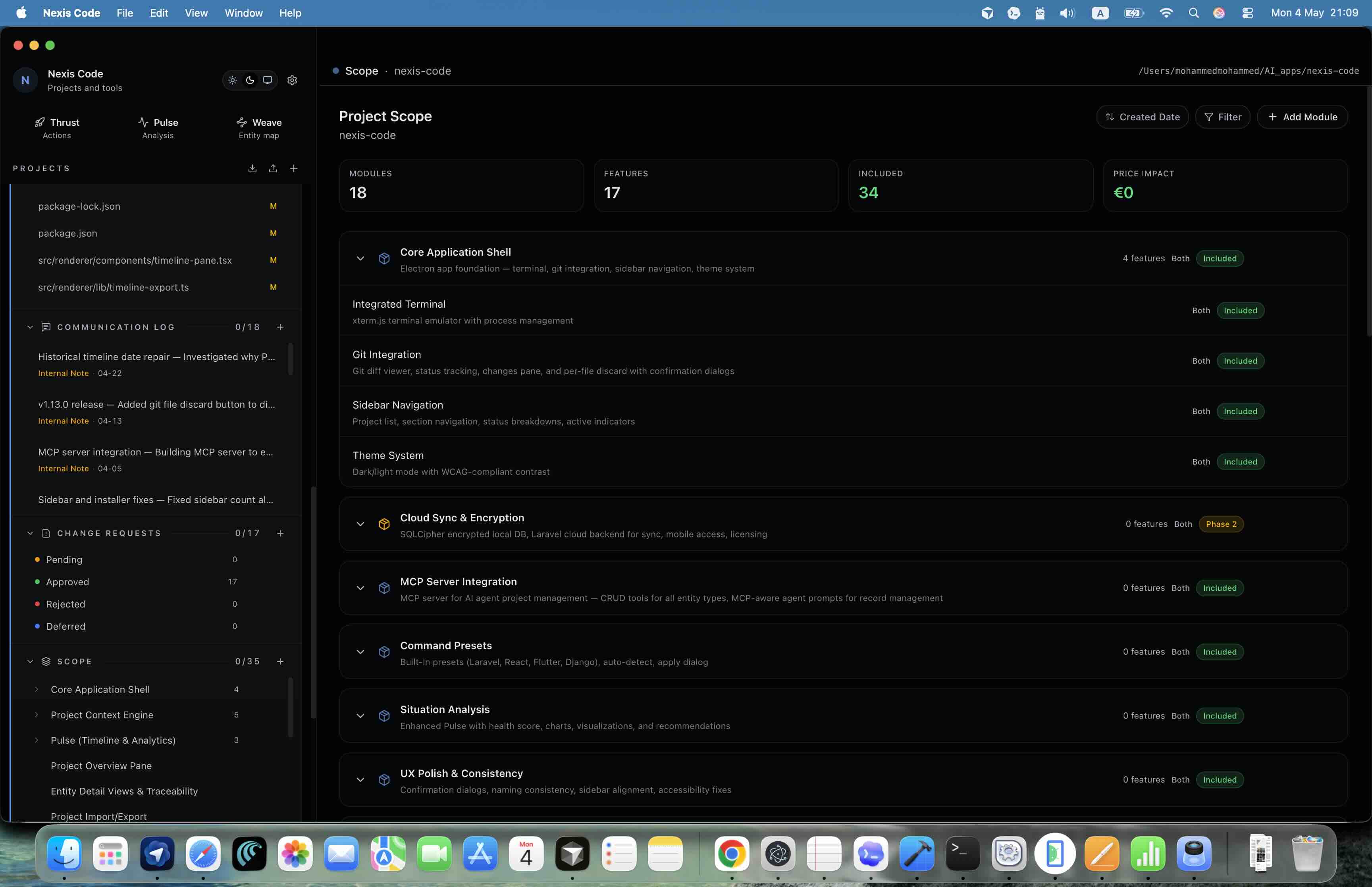Click the Communication Log list scrollbar

[x=290, y=359]
